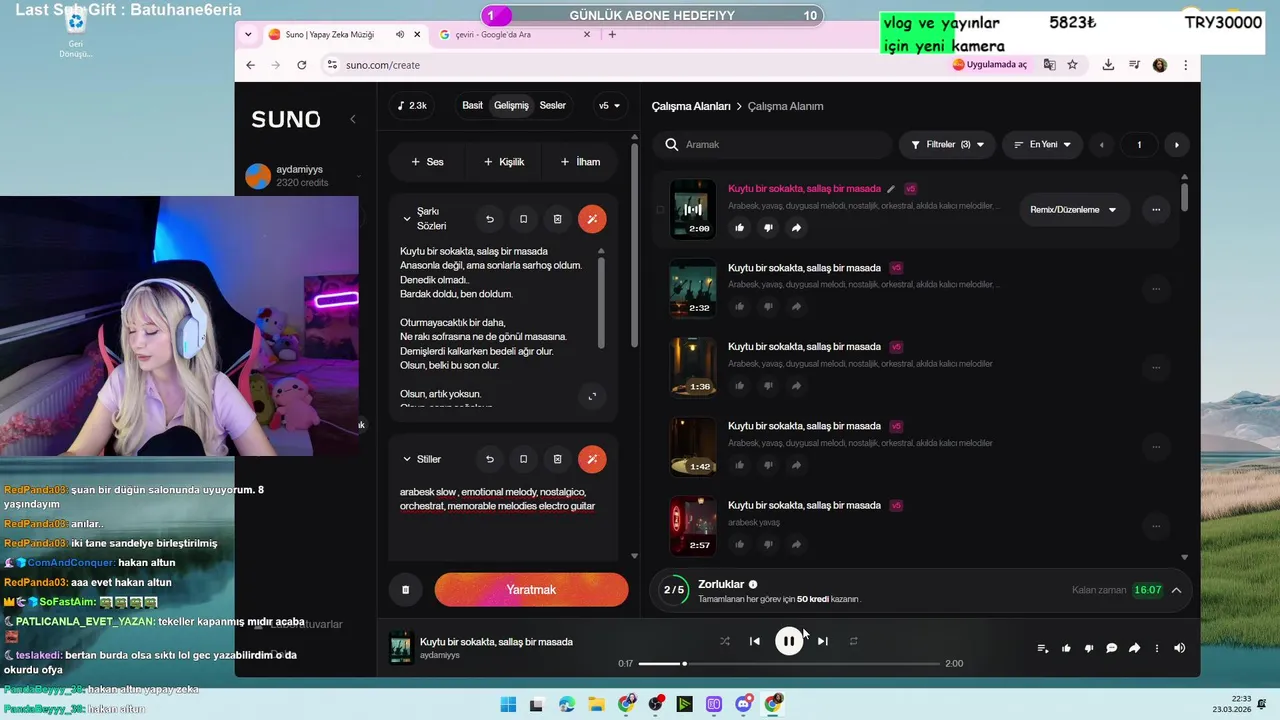Pause the playing song
This screenshot has width=1280, height=720.
click(x=789, y=641)
